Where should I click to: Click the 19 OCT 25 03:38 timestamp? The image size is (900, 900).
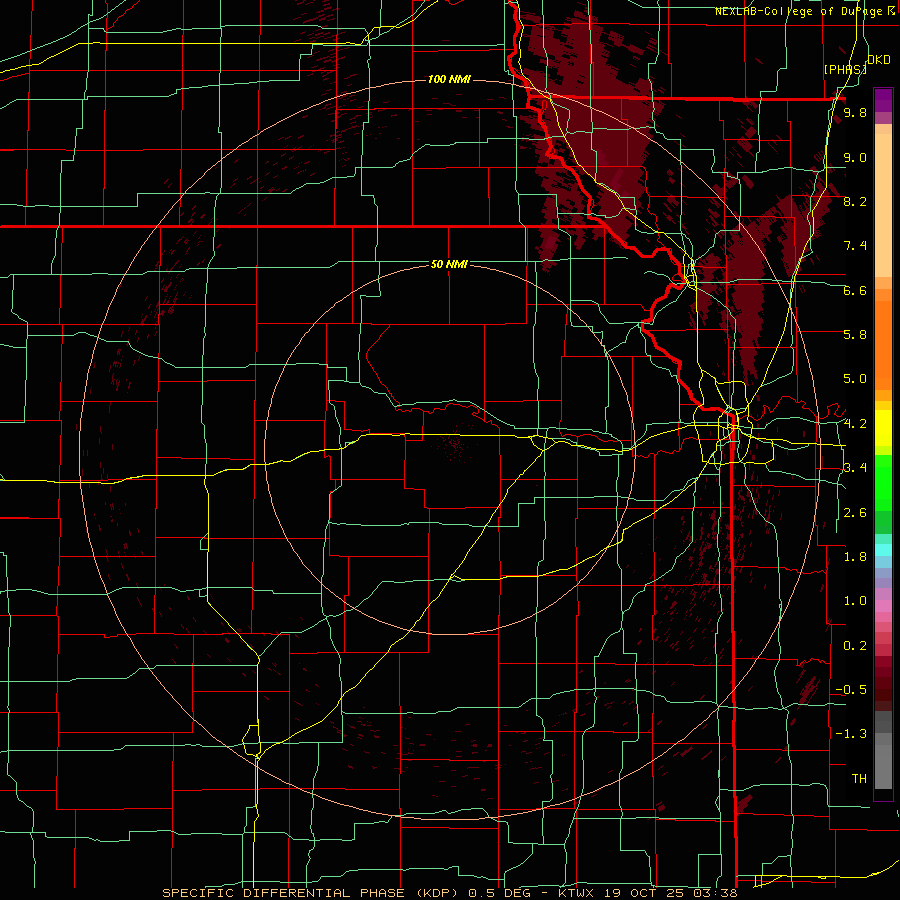coord(670,893)
